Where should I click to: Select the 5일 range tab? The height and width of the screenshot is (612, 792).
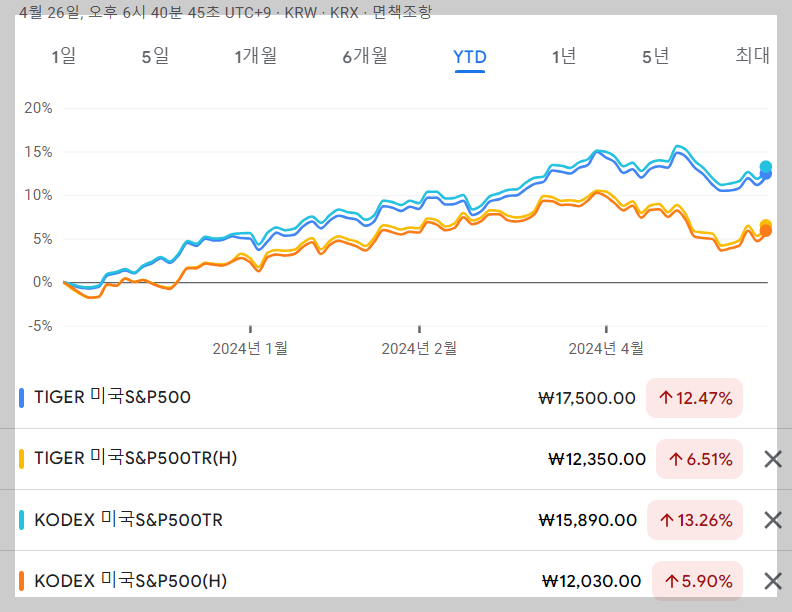[x=155, y=57]
